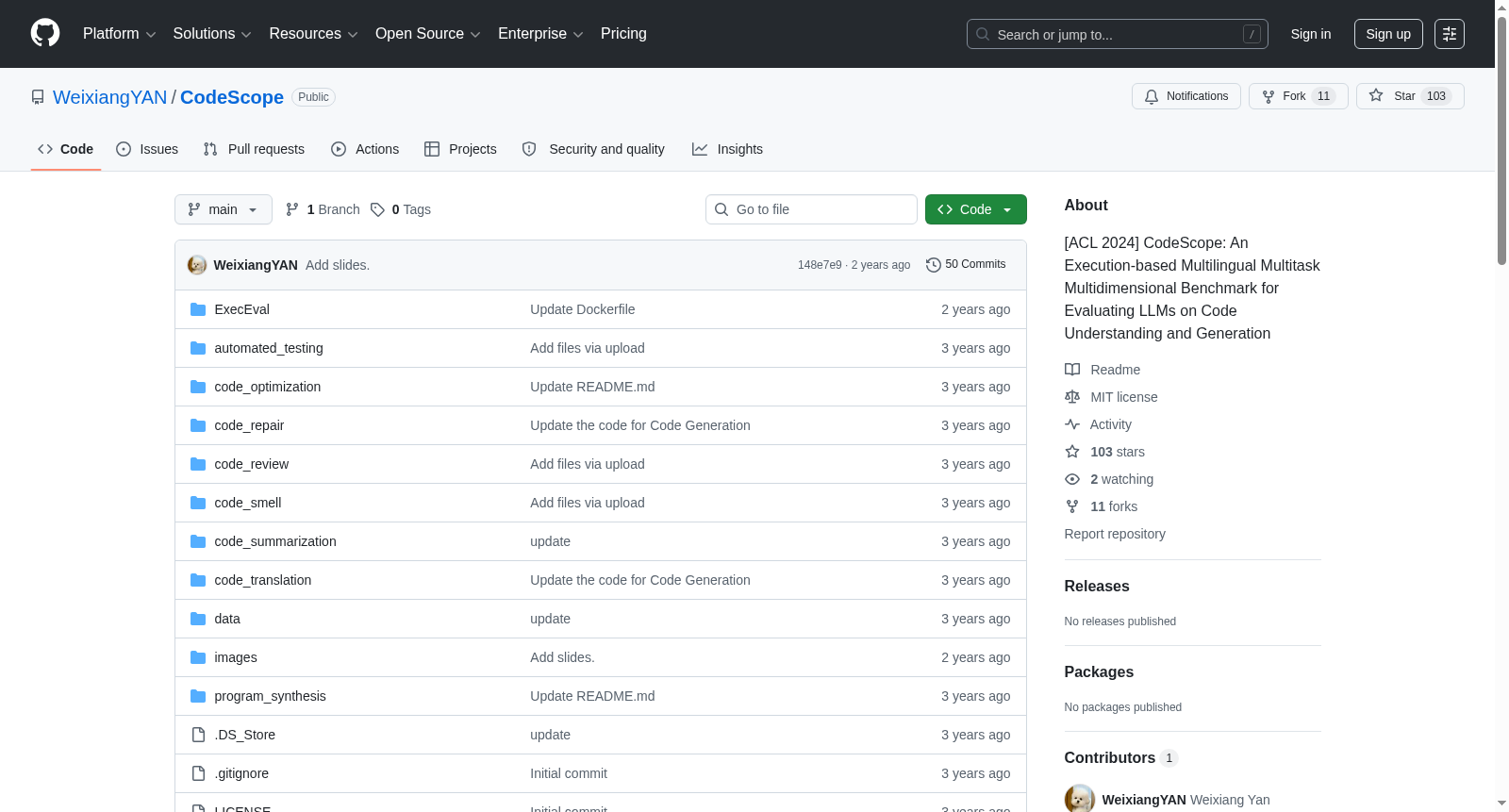The width and height of the screenshot is (1509, 812).
Task: Click the star icon next to 103 stars
Action: click(1072, 452)
